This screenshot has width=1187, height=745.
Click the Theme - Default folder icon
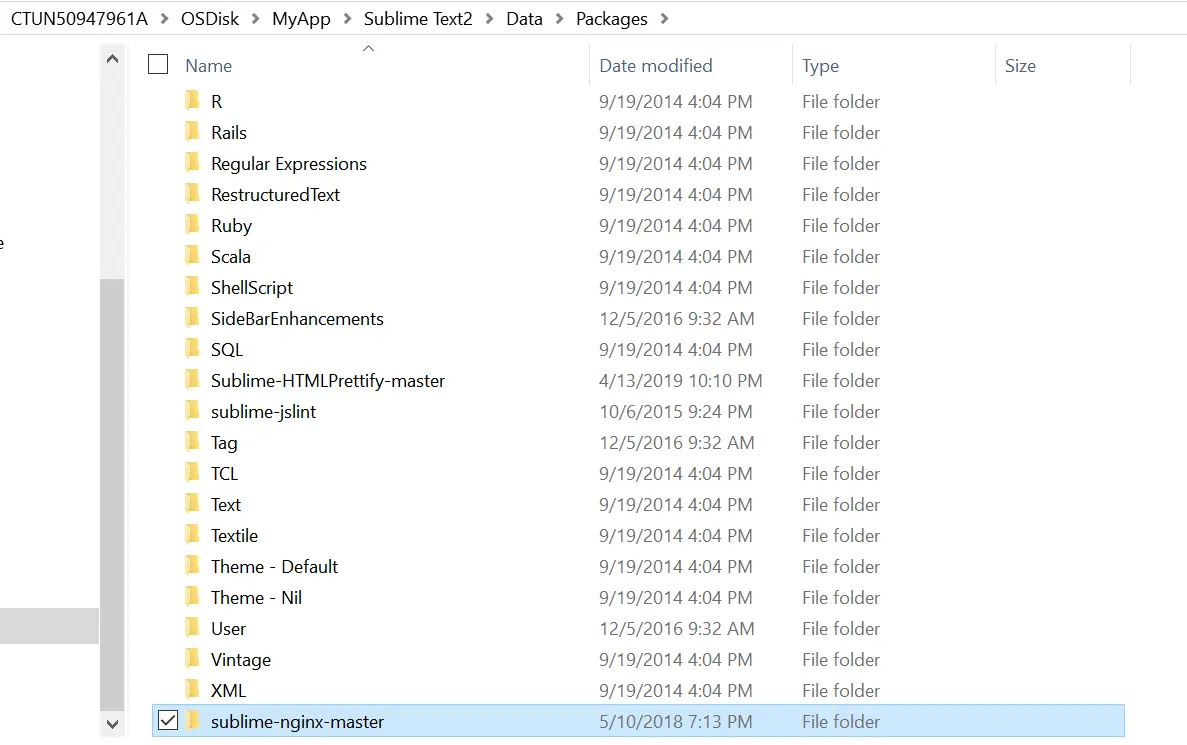192,566
